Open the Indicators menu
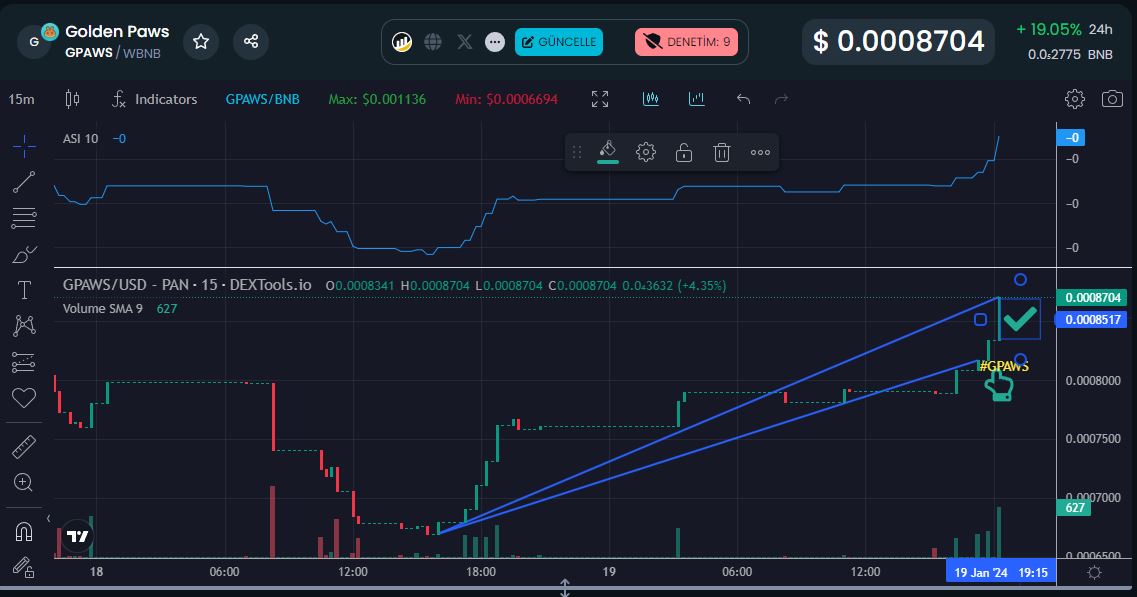Image resolution: width=1137 pixels, height=597 pixels. pyautogui.click(x=154, y=99)
